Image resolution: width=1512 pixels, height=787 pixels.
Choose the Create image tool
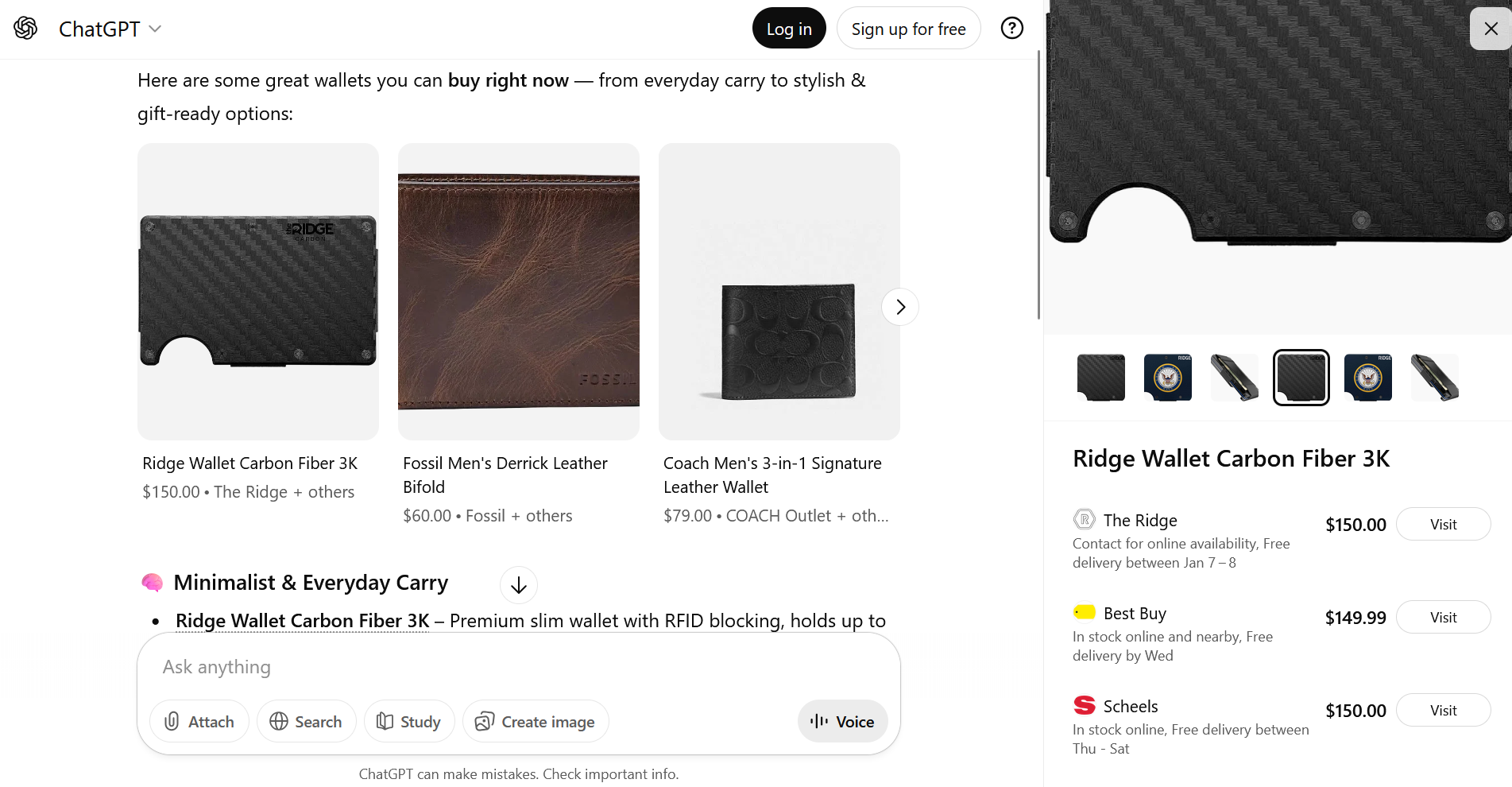pyautogui.click(x=535, y=721)
